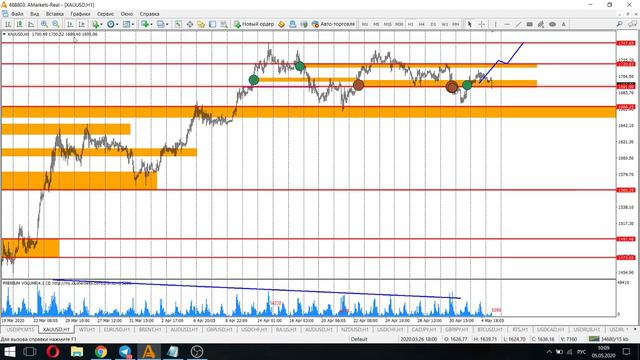Select the rectangle shape tool
This screenshot has height=360, width=640.
[529, 24]
